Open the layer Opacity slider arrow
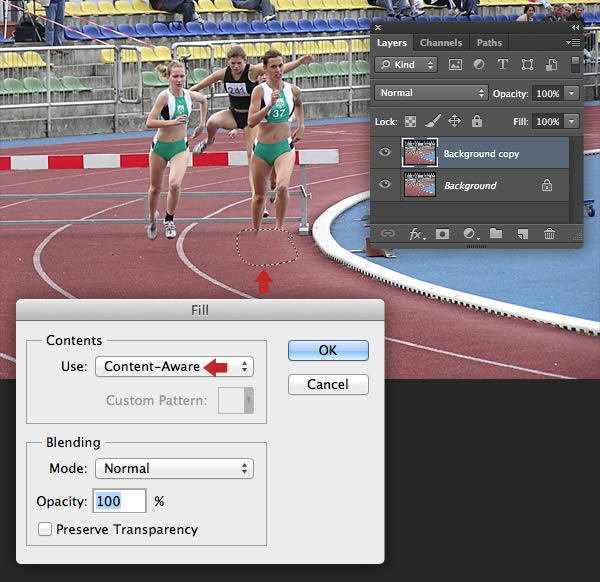This screenshot has height=582, width=600. (x=572, y=93)
